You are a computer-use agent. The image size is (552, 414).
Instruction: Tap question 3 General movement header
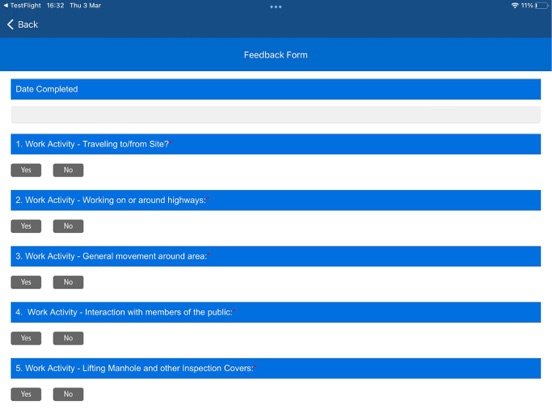point(276,256)
